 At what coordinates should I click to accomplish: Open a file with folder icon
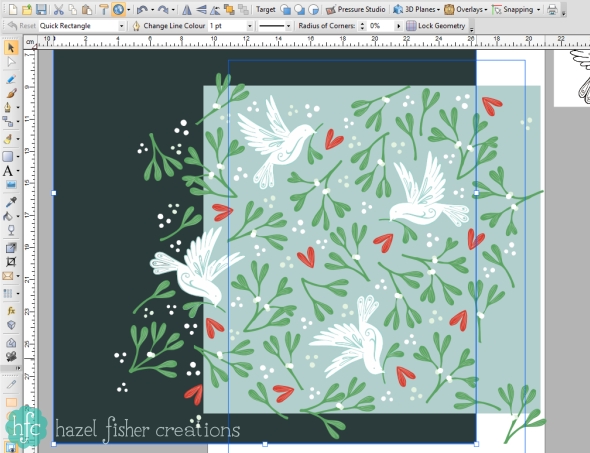27,9
